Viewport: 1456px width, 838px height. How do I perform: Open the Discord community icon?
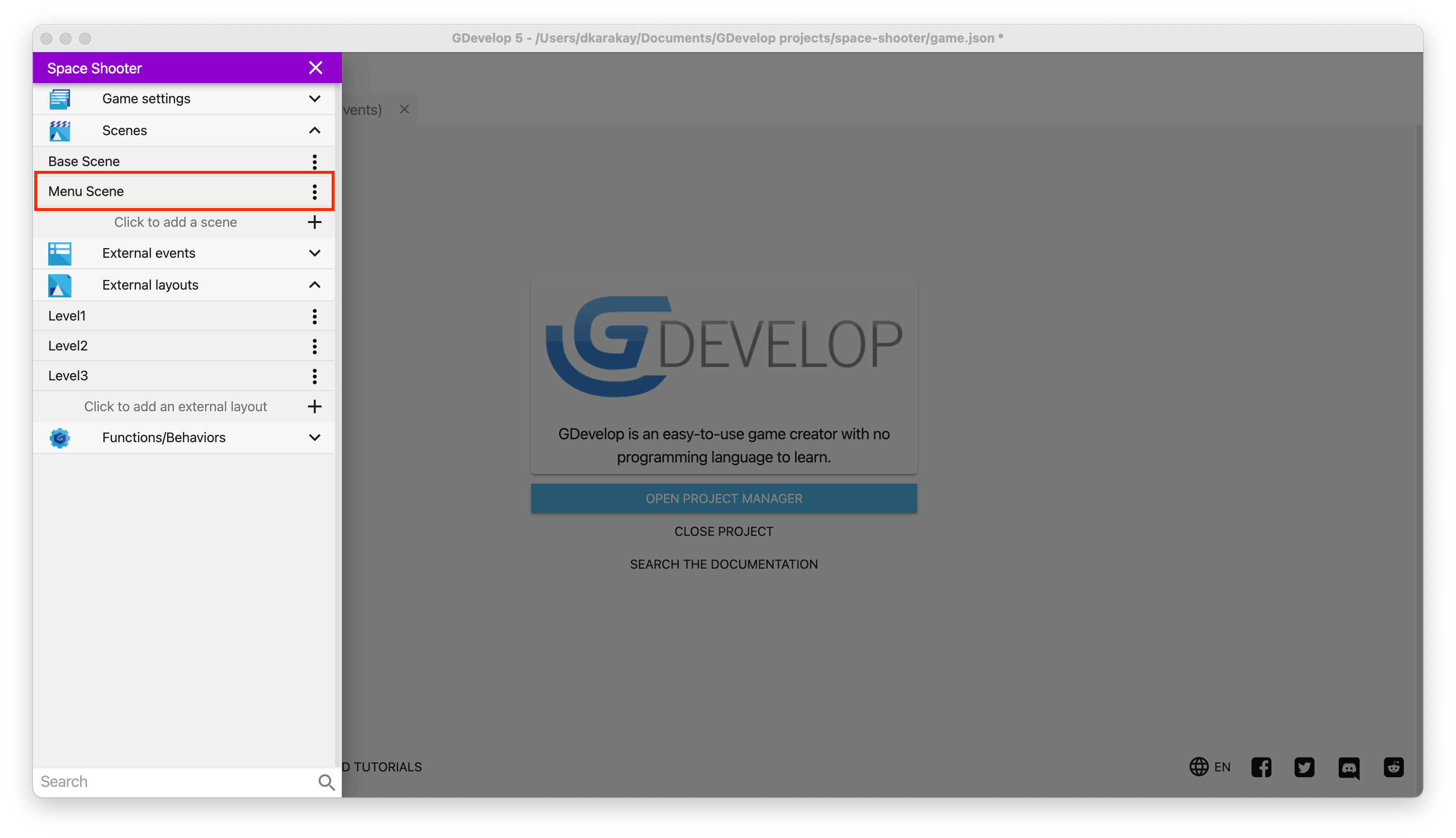1348,767
